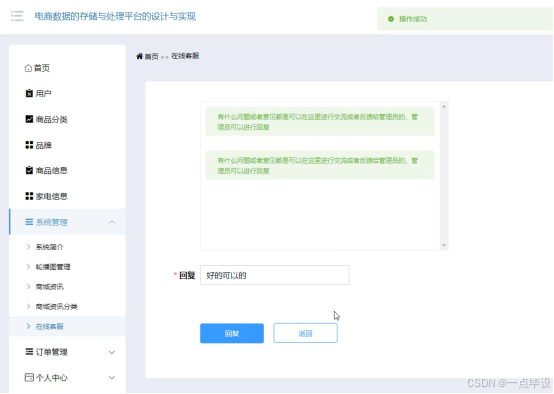554x394 pixels.
Task: Click the 商品信息 checklist icon
Action: (x=29, y=170)
